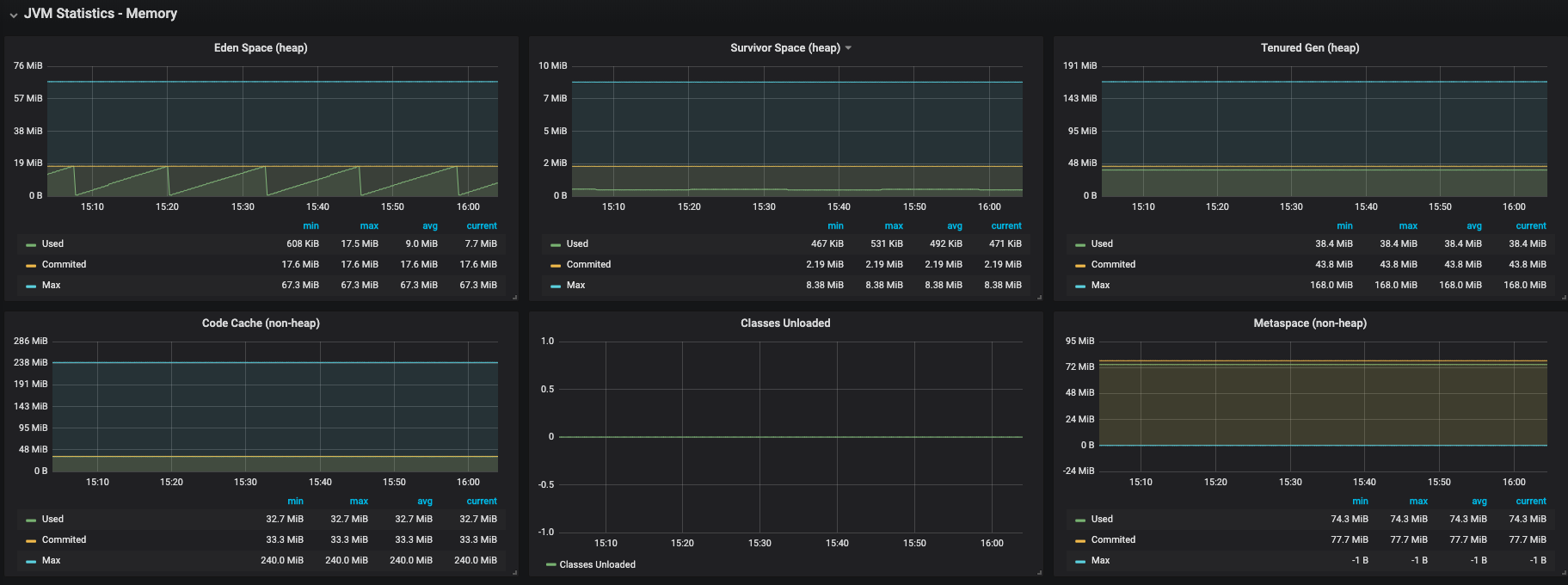This screenshot has width=1568, height=585.
Task: Toggle Max series in Code Cache legend
Action: 51,561
